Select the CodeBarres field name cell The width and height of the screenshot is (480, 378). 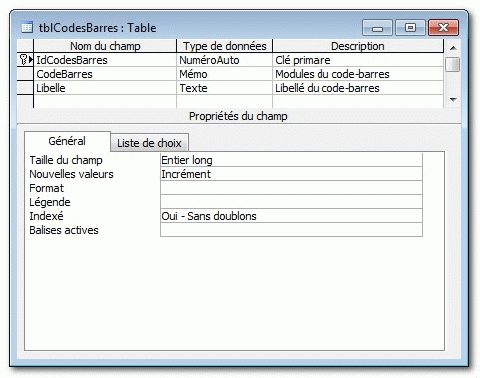pos(105,74)
